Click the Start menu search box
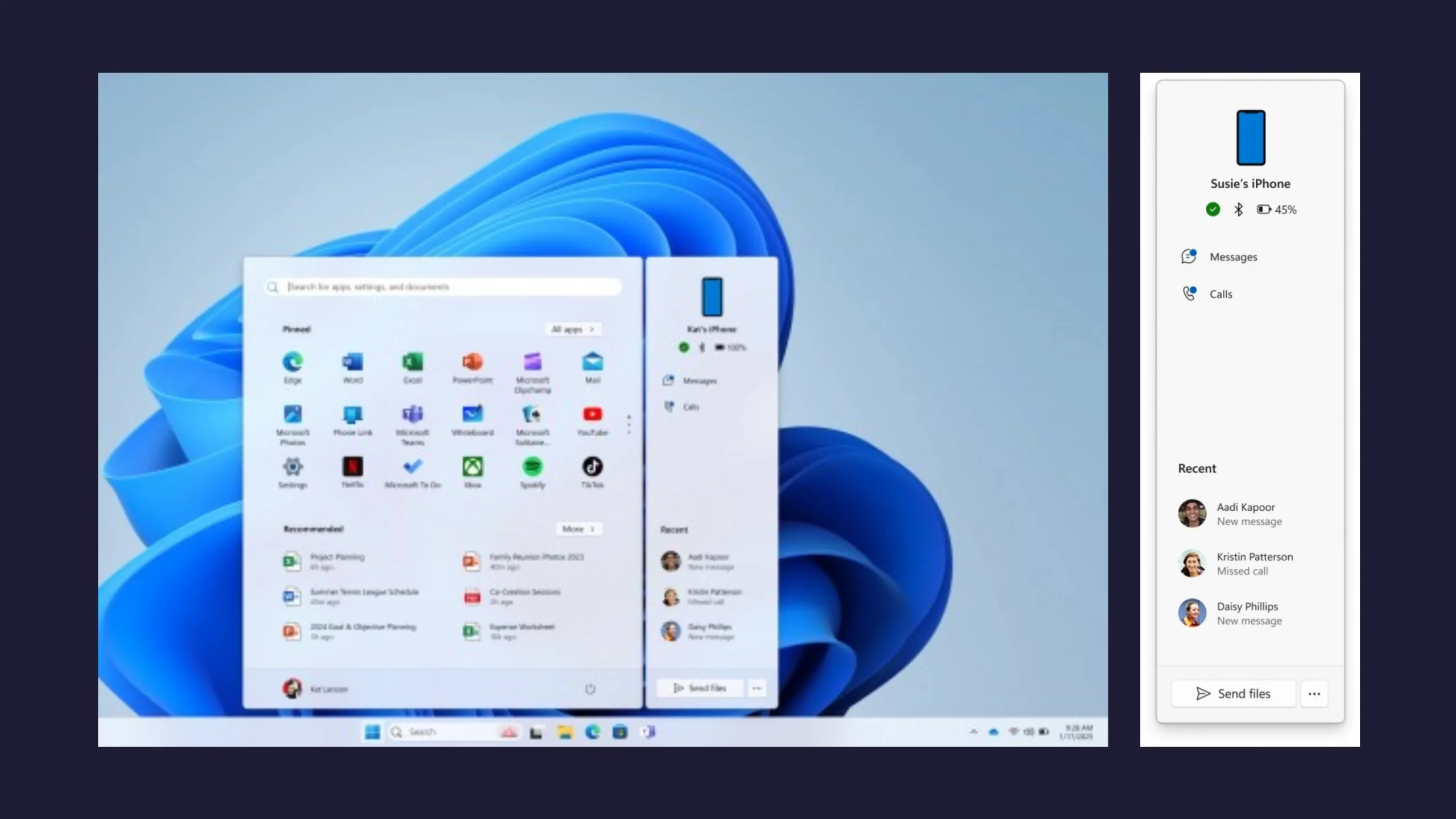 444,287
